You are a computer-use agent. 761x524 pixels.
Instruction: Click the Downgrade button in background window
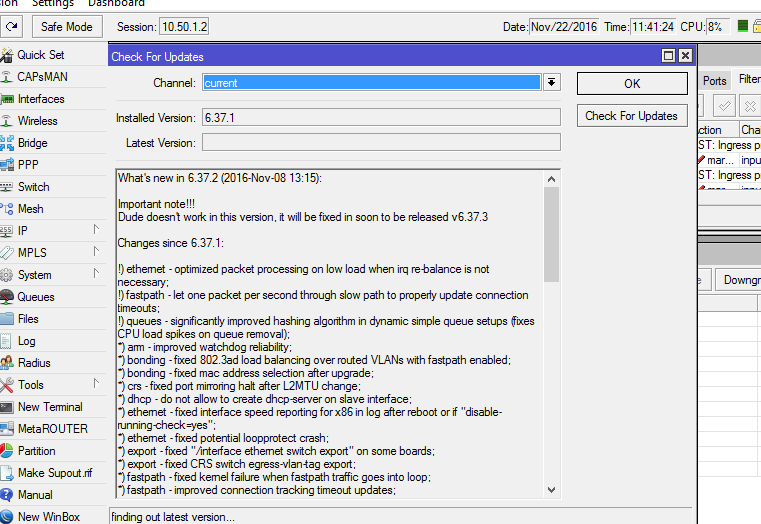pos(739,280)
